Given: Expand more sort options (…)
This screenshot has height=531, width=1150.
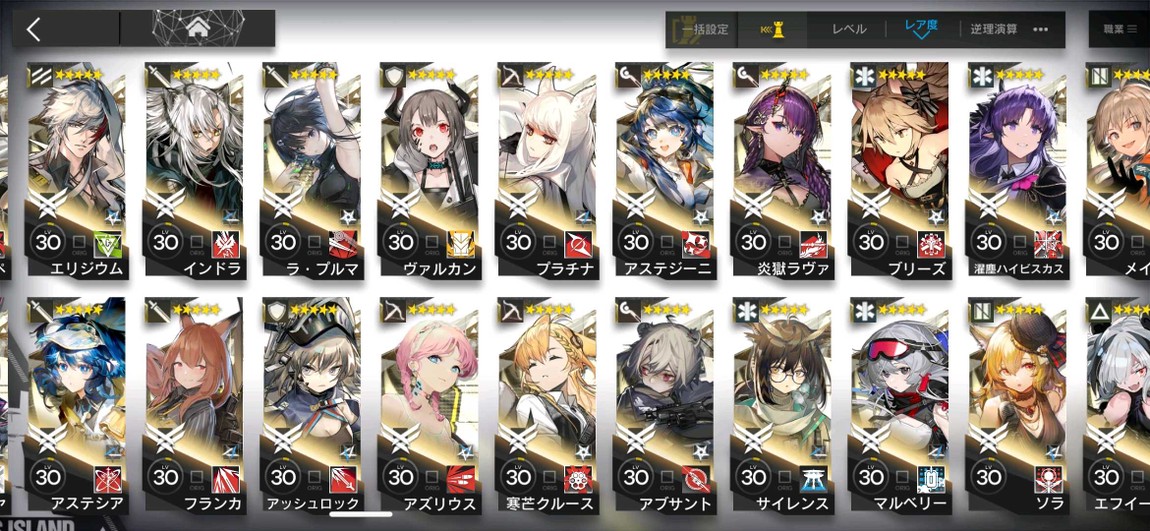Looking at the screenshot, I should point(1040,29).
